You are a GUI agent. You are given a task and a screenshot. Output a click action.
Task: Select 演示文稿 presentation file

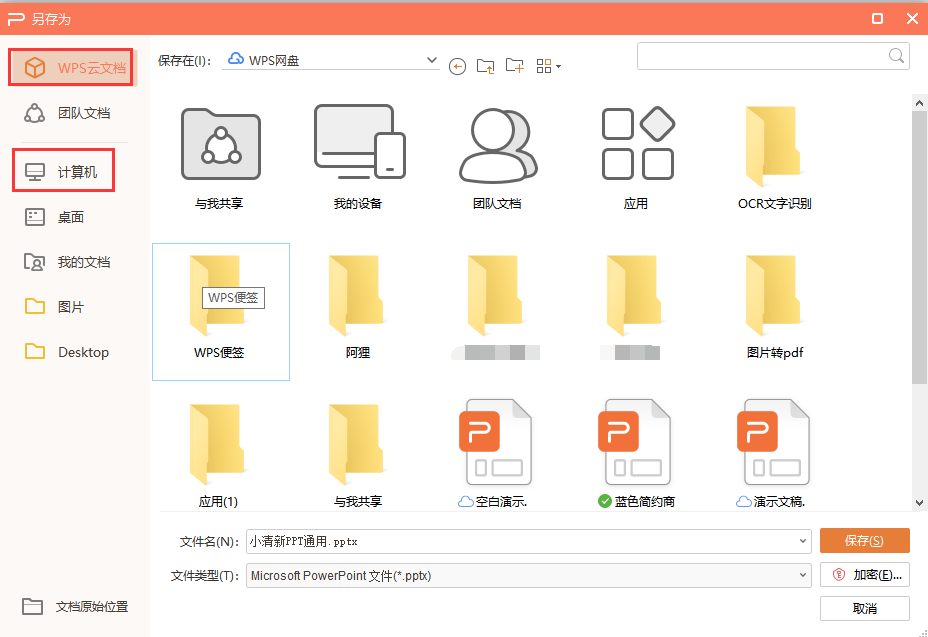[x=774, y=453]
